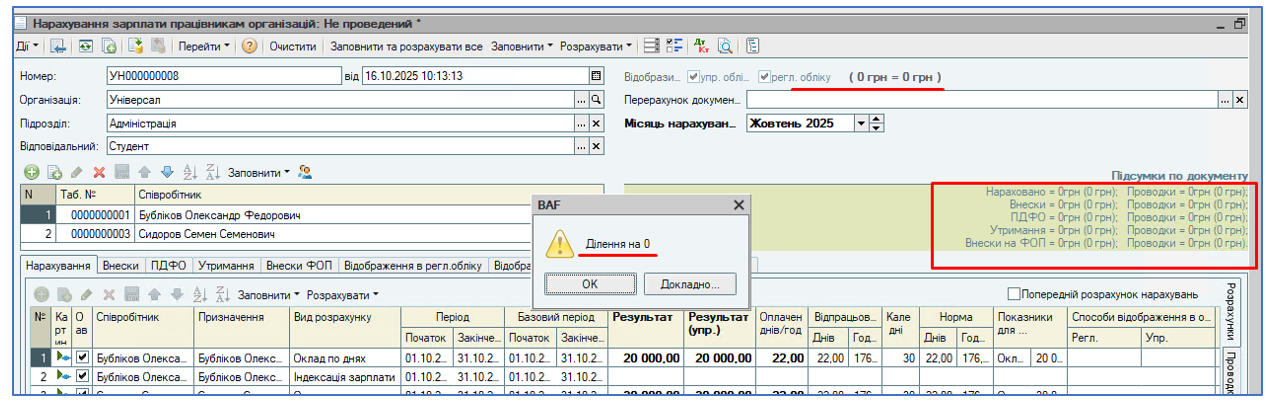Click the Дт/Кт postings result icon
This screenshot has height=402, width=1266.
point(703,46)
